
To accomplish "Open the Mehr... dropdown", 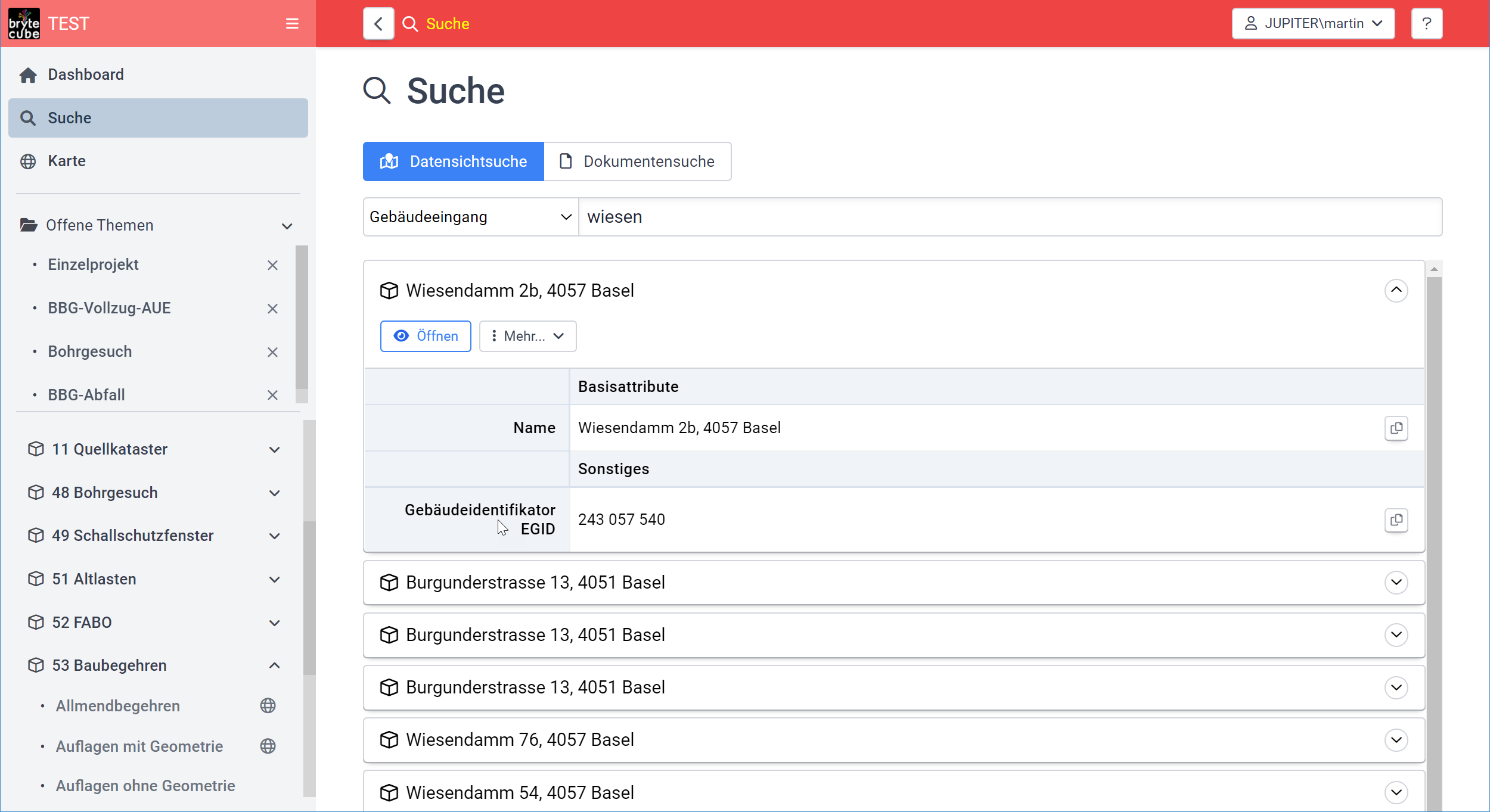I will (x=527, y=336).
